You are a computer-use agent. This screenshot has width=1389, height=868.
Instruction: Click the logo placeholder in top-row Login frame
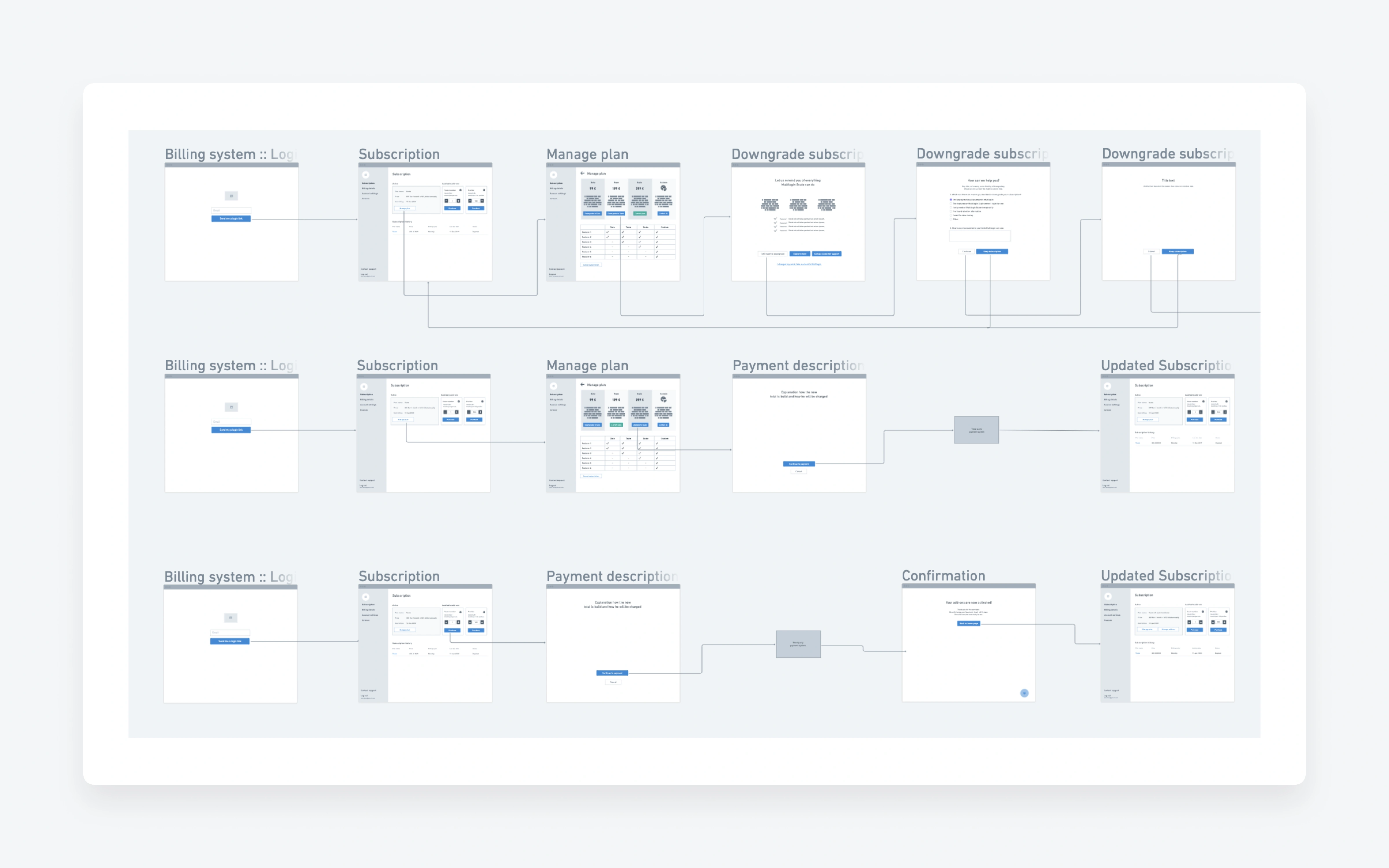tap(231, 196)
